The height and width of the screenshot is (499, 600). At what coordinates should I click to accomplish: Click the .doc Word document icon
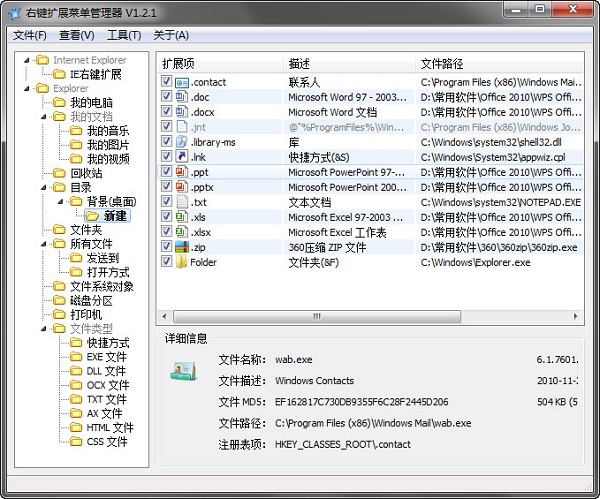[182, 97]
